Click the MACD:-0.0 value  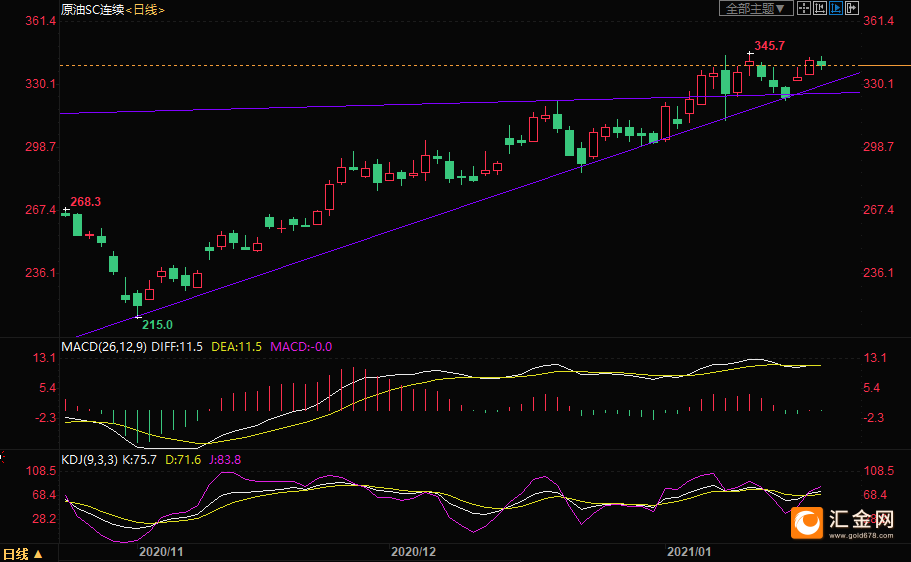(301, 347)
